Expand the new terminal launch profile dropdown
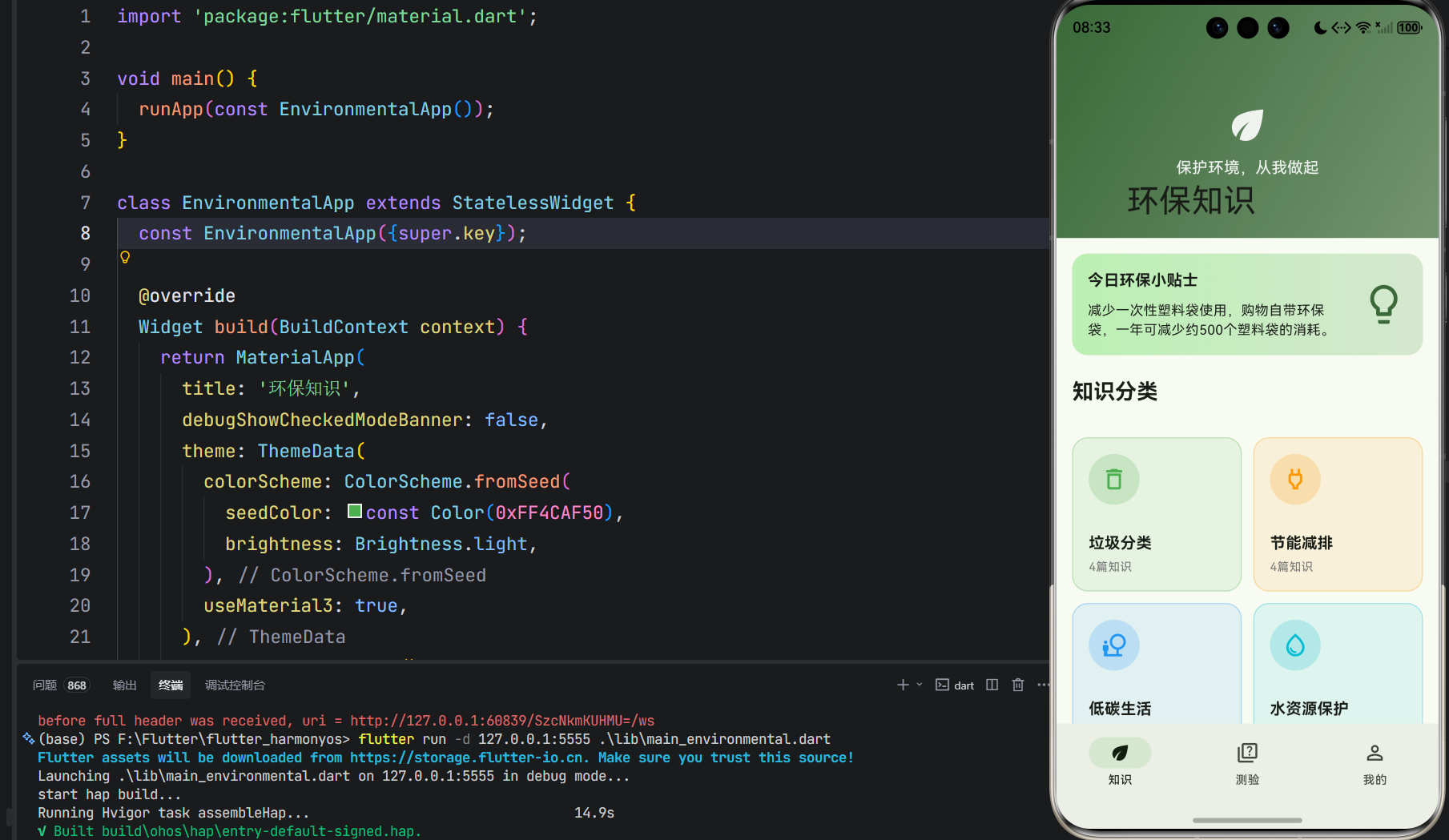1449x840 pixels. (920, 685)
